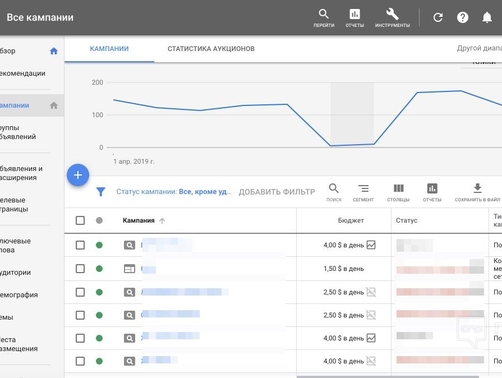Click the Поиск icon above the table
Image resolution: width=502 pixels, height=378 pixels.
coord(334,192)
